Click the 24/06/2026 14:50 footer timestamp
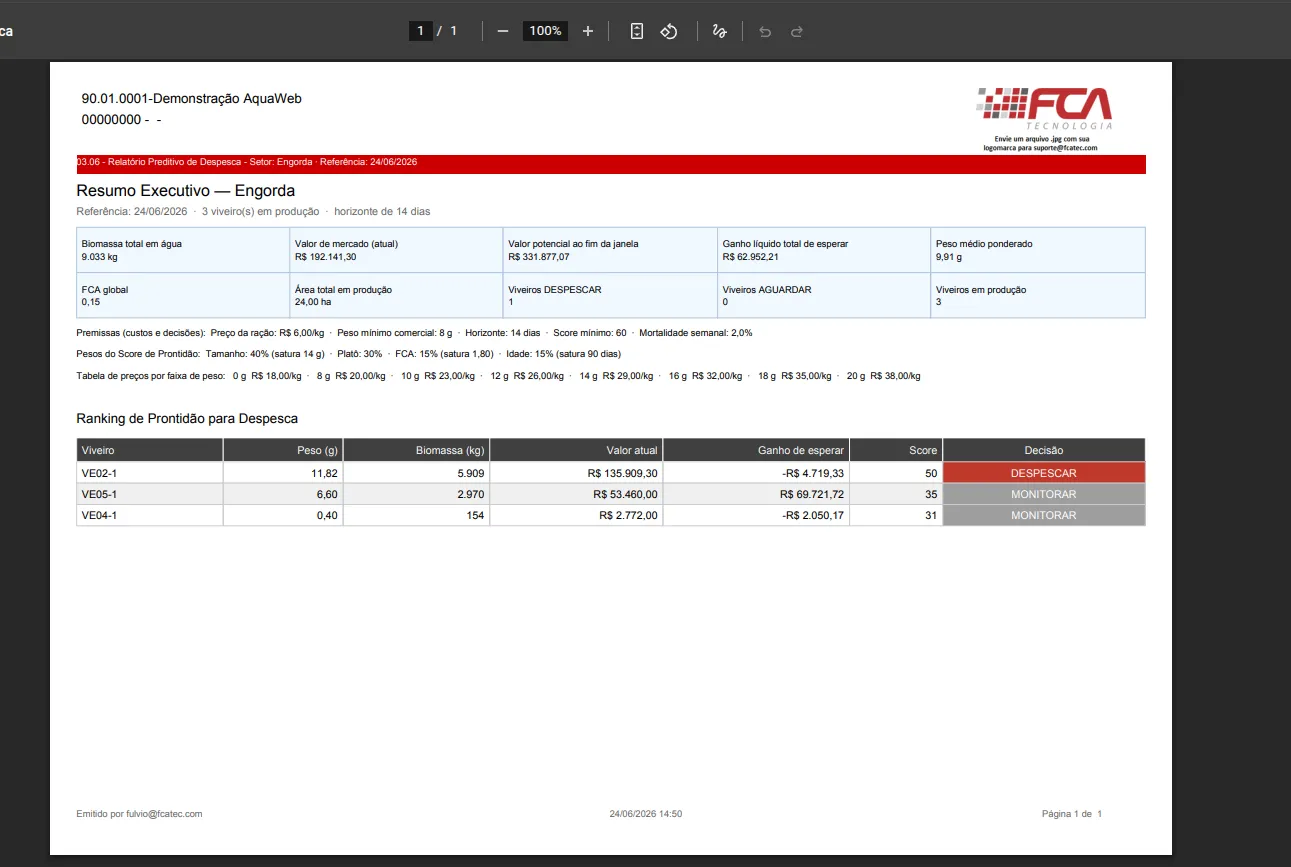 point(646,814)
